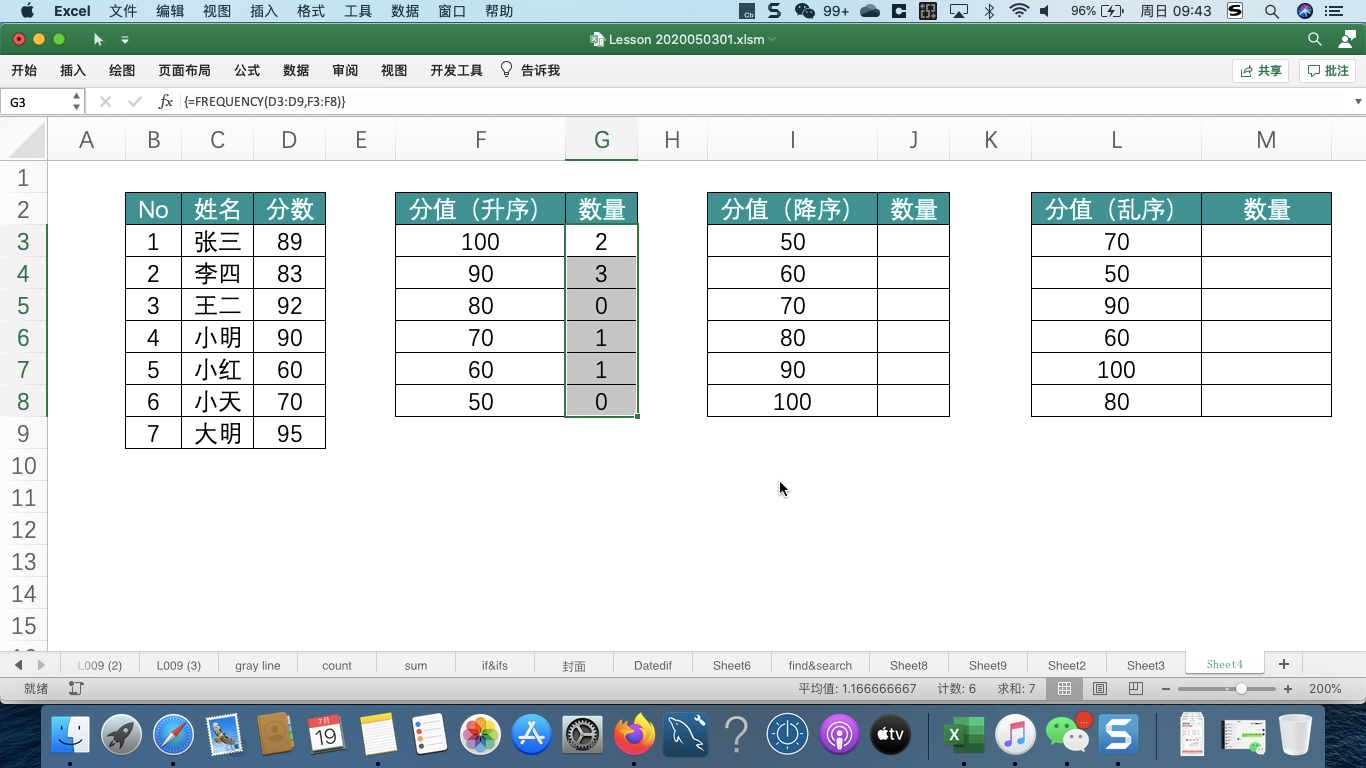Open Spotlight search in macOS menu bar
Viewport: 1366px width, 768px height.
[x=1272, y=11]
